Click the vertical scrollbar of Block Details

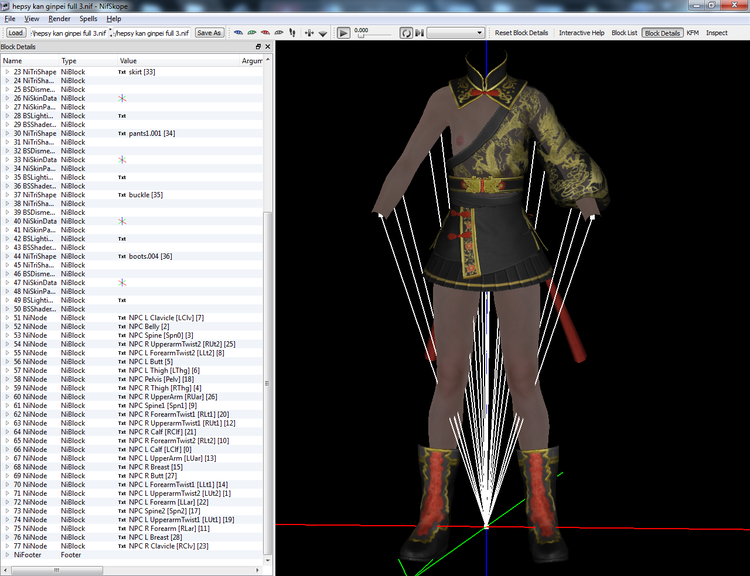pyautogui.click(x=267, y=383)
